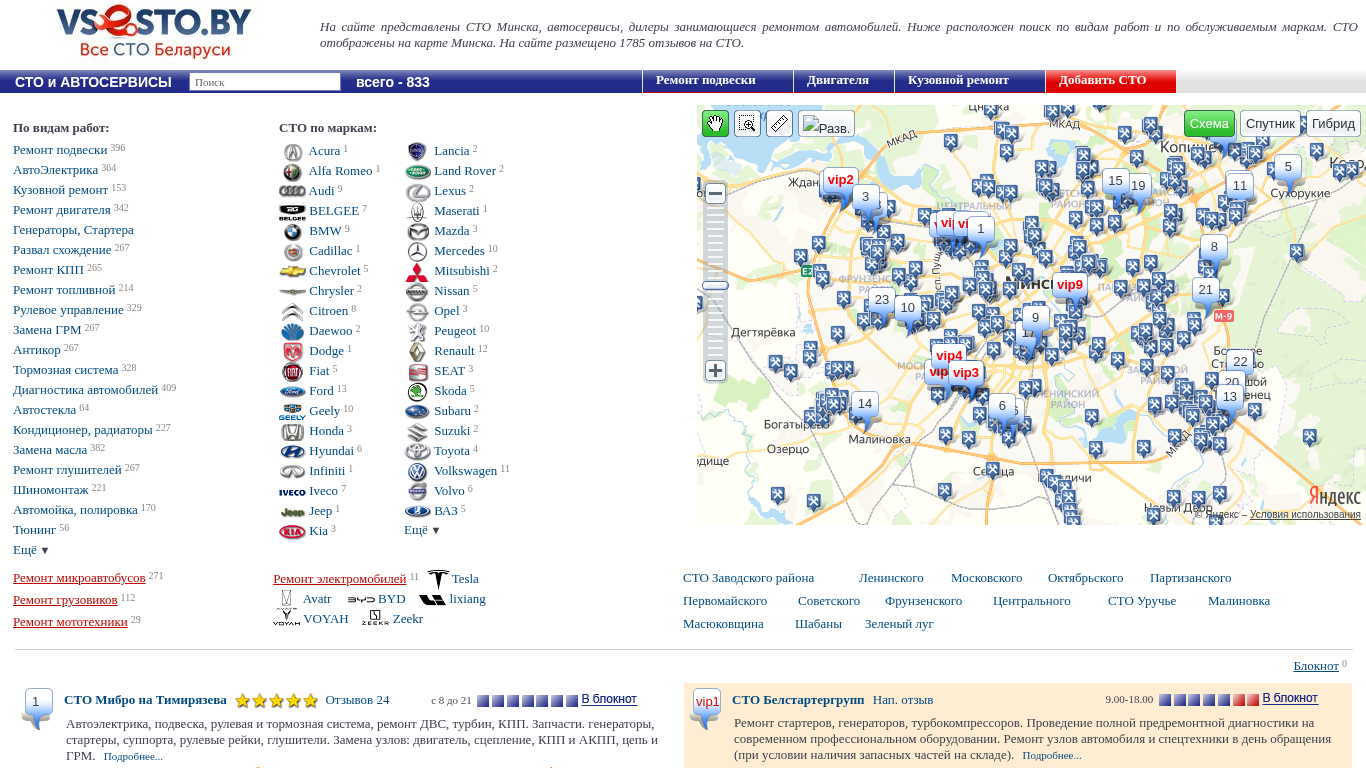Open СТО Мибро на Тимирязева listing
The height and width of the screenshot is (768, 1366).
pyautogui.click(x=145, y=700)
